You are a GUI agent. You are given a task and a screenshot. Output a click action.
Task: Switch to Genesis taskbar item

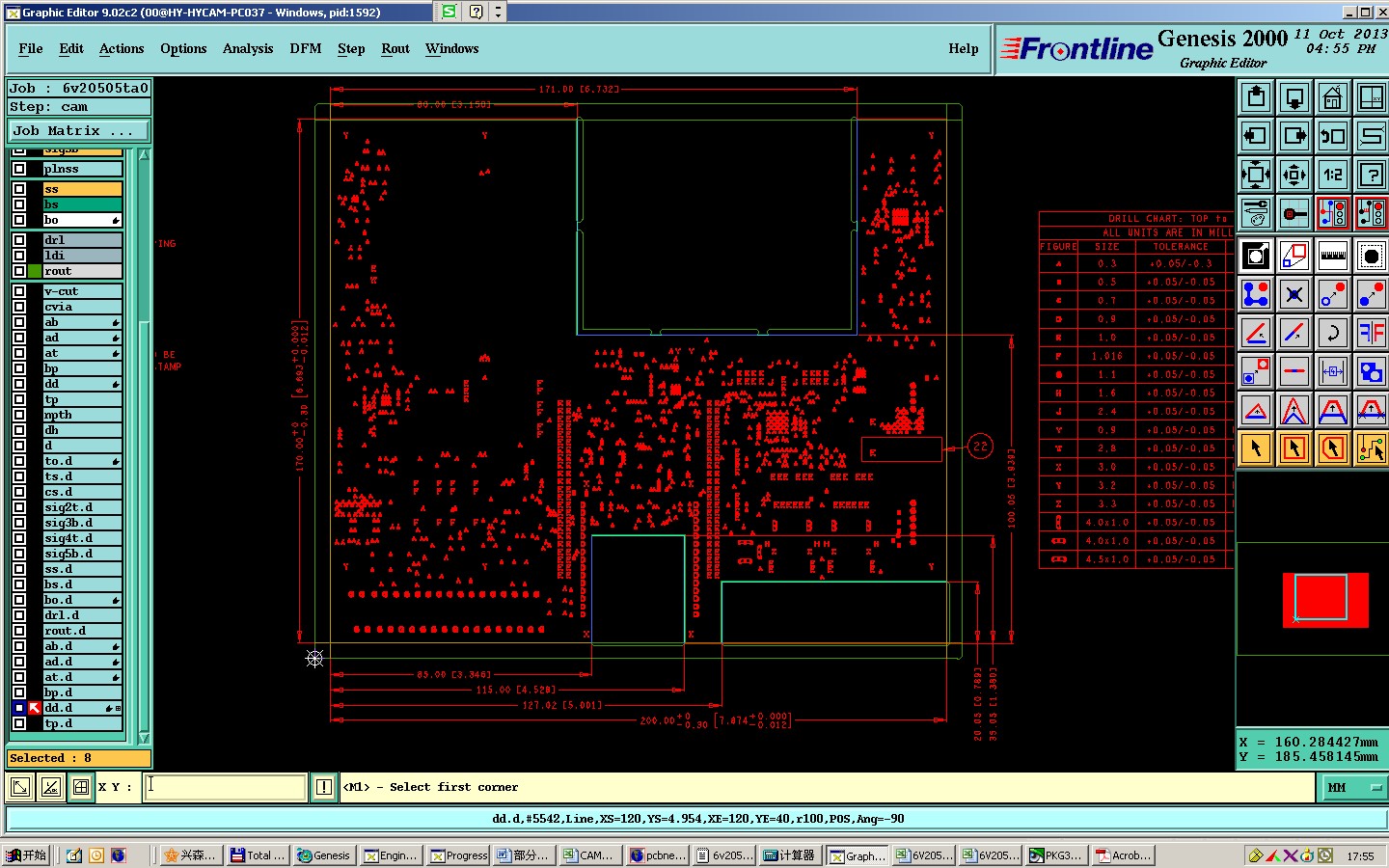324,855
